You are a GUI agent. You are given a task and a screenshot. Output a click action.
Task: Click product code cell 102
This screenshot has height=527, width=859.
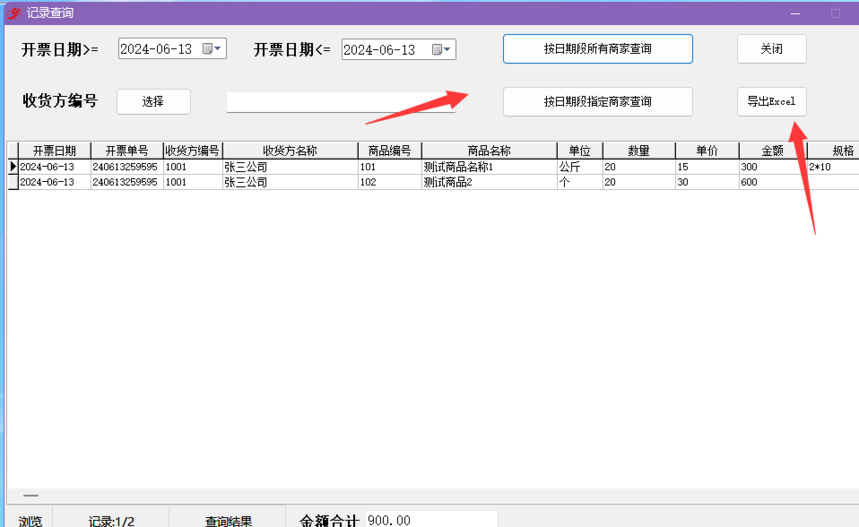[x=390, y=182]
